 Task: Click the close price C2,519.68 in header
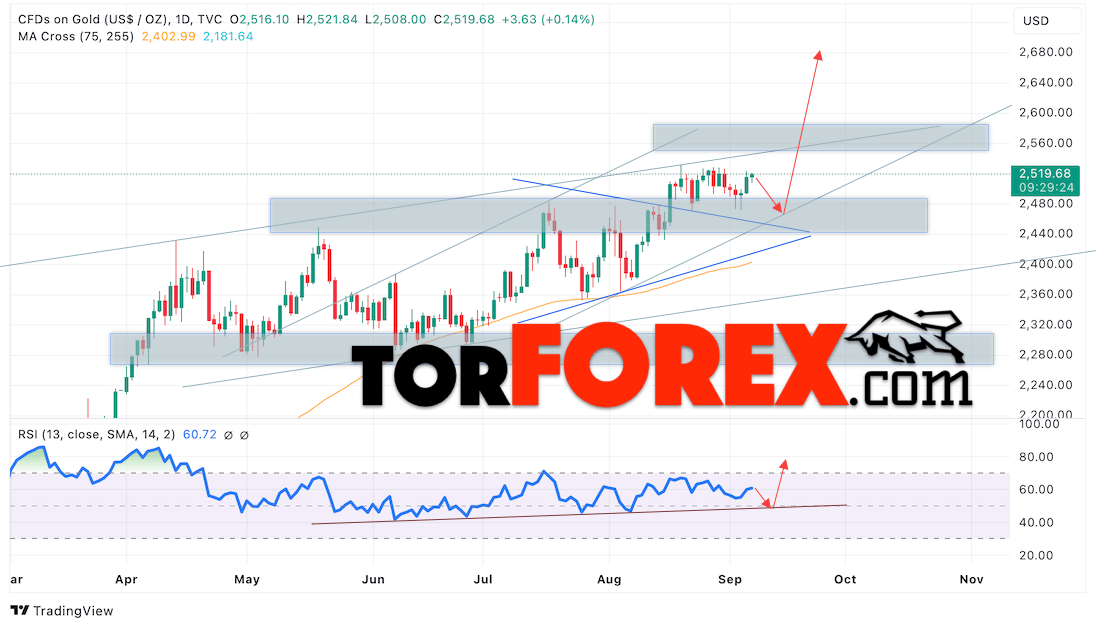(x=464, y=20)
